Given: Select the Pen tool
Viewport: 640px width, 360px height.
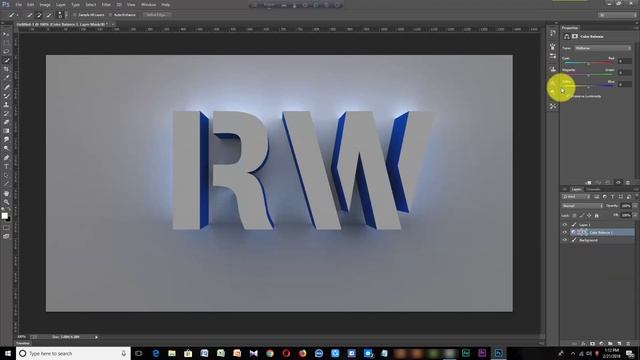Looking at the screenshot, I should (x=6, y=158).
